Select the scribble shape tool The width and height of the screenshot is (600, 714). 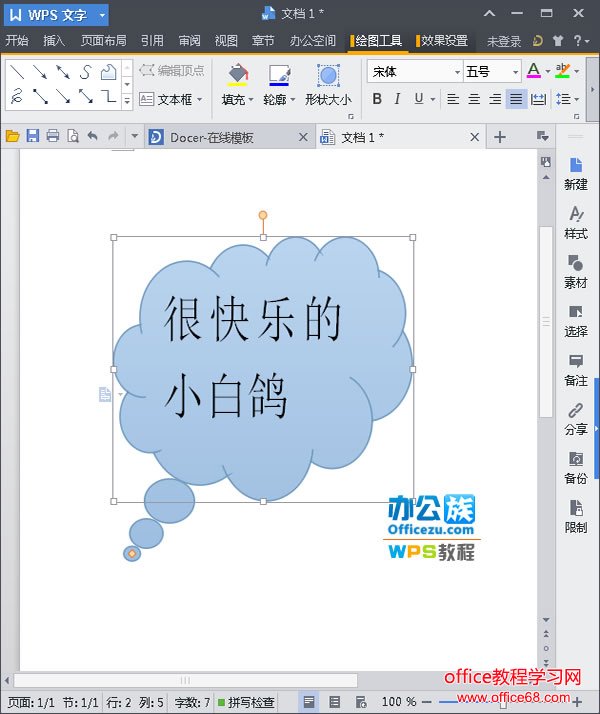coord(17,96)
